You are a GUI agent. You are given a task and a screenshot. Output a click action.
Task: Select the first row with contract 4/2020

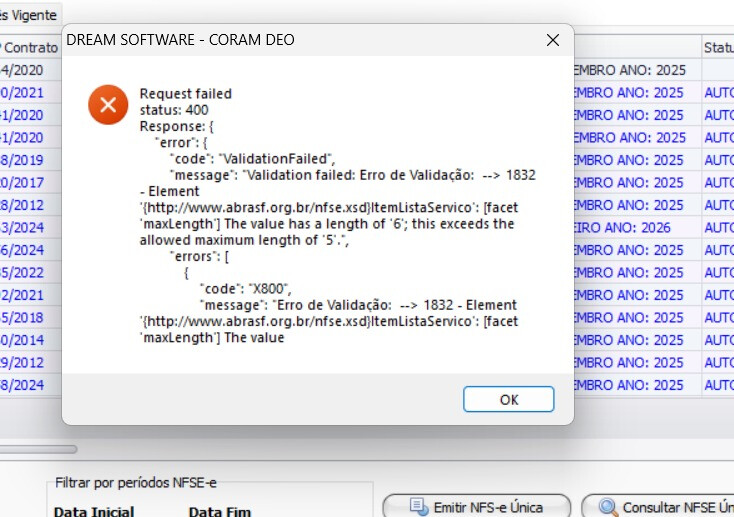tap(22, 70)
